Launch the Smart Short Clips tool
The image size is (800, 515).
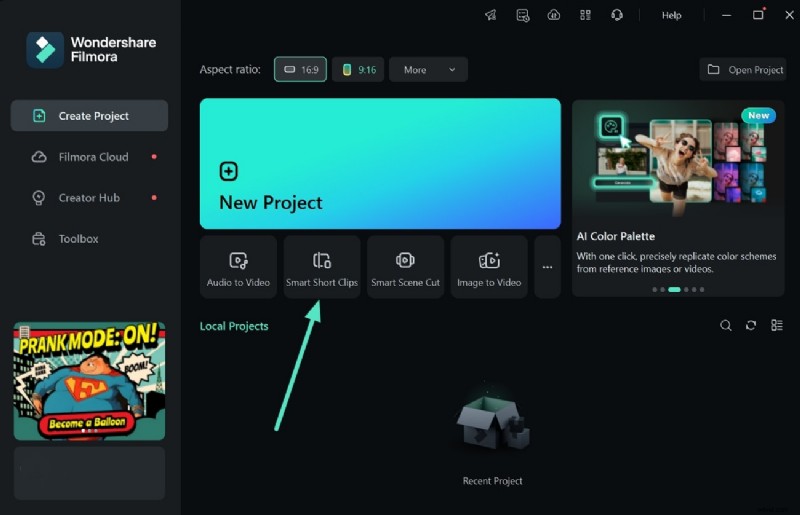pos(322,268)
